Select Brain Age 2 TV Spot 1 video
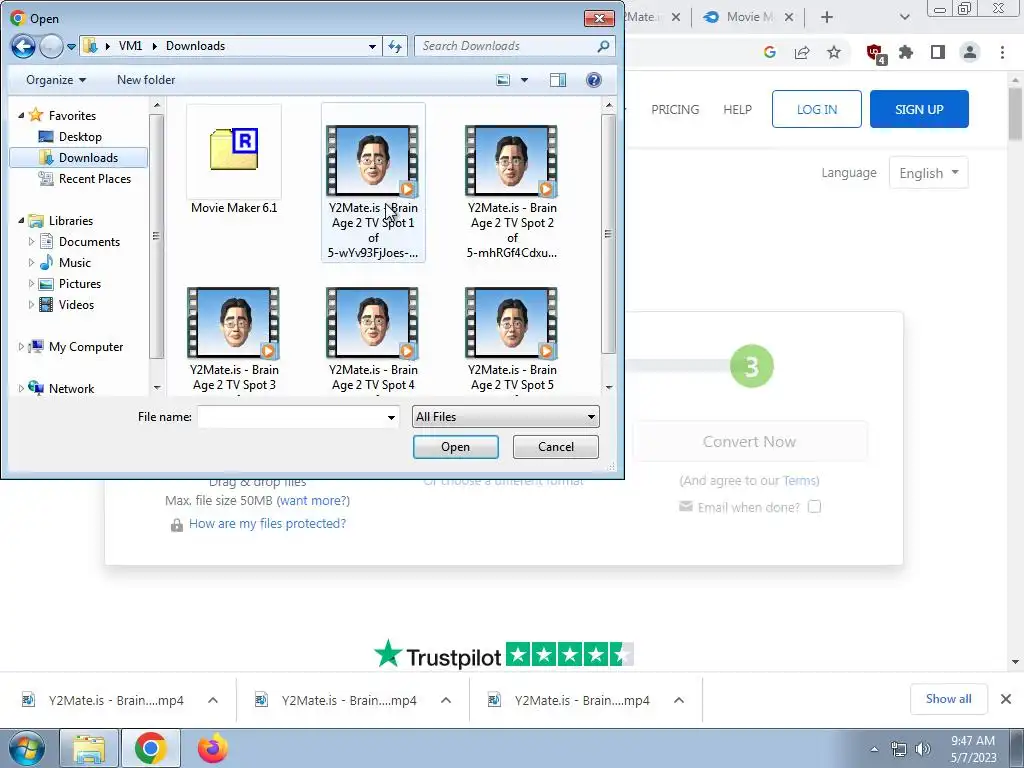This screenshot has height=768, width=1024. (x=373, y=183)
